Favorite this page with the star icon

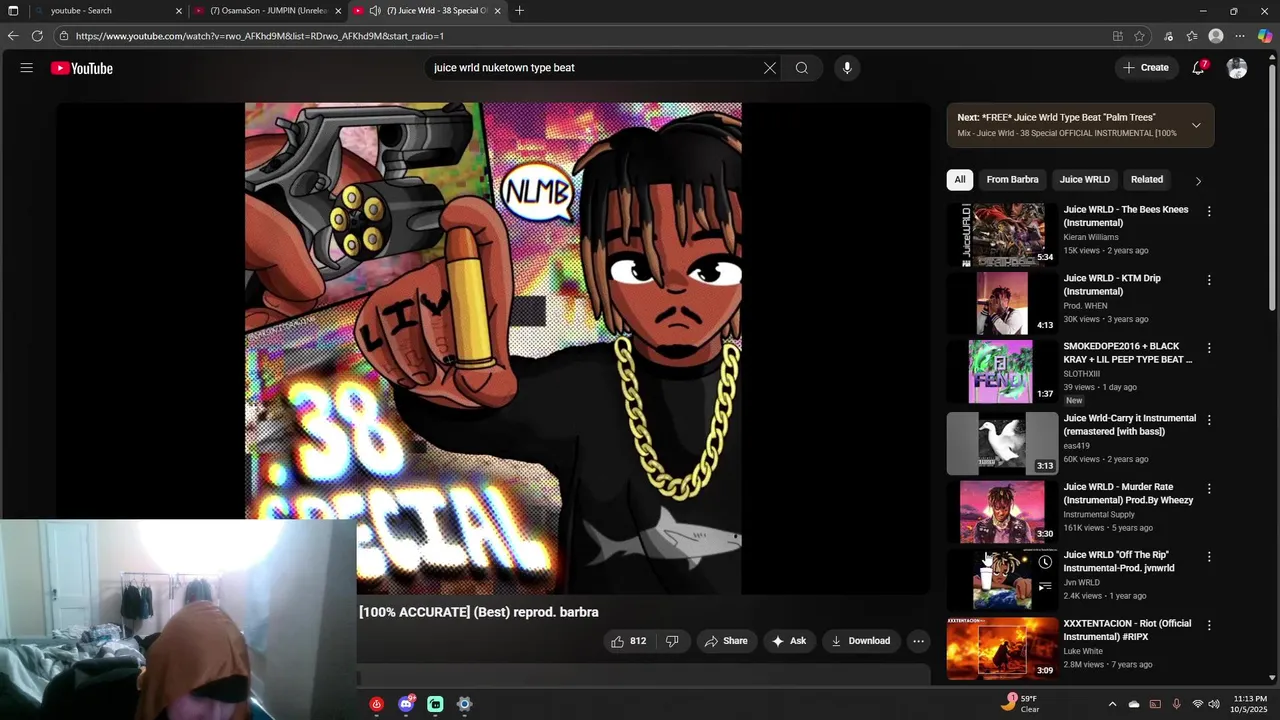(1139, 36)
